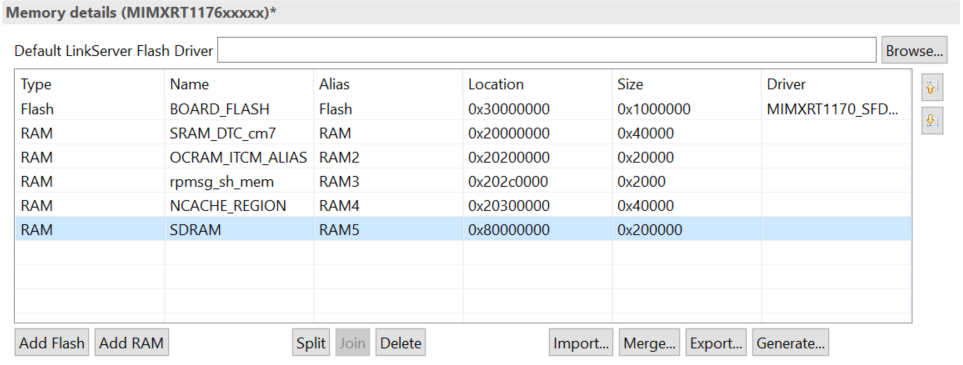Viewport: 963px width, 365px height.
Task: Select the SRAM_DTC_cm7 name cell
Action: pyautogui.click(x=239, y=133)
